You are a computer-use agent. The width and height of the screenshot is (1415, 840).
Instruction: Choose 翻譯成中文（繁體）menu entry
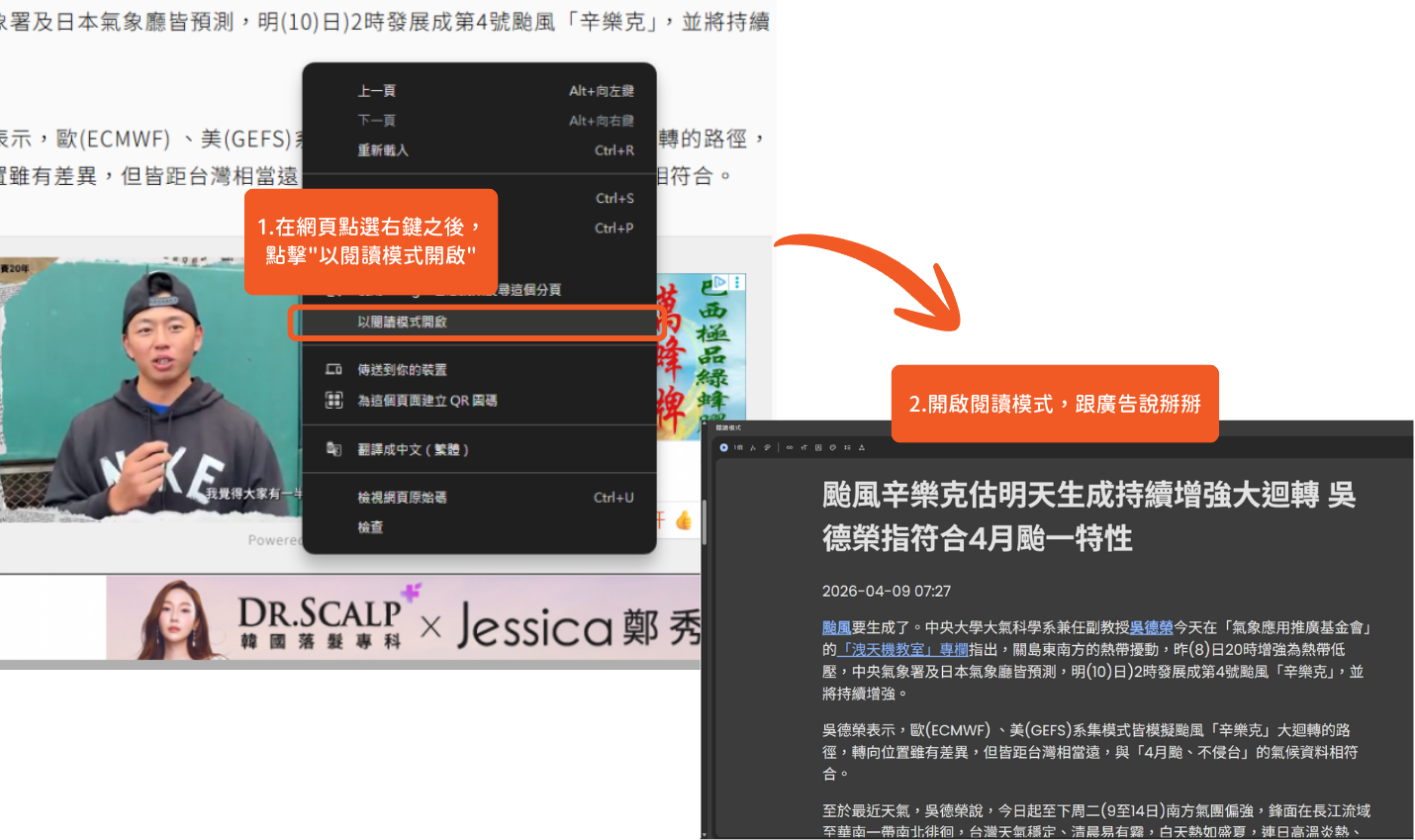[479, 449]
